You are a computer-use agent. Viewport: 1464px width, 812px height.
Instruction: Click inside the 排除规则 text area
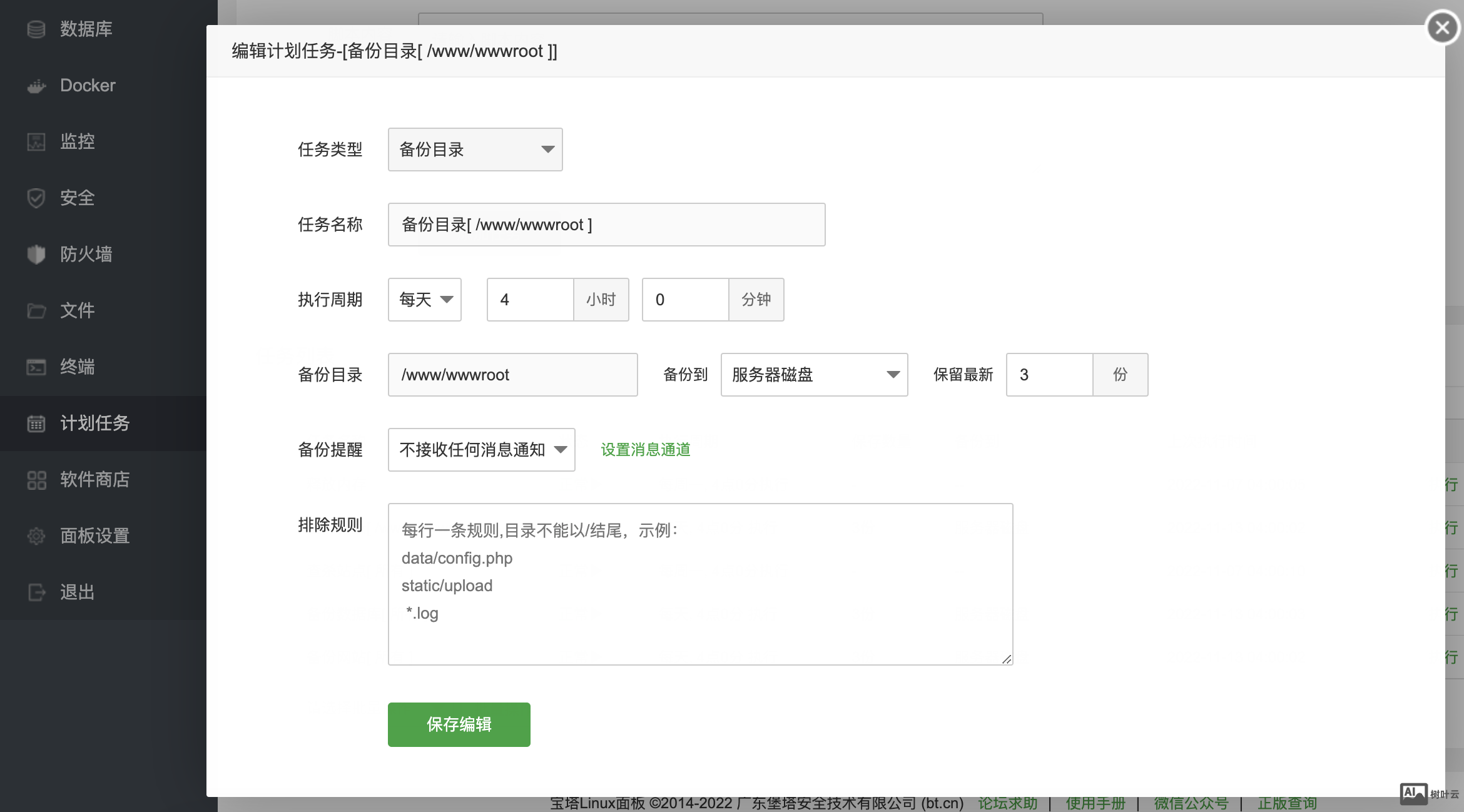click(x=699, y=584)
